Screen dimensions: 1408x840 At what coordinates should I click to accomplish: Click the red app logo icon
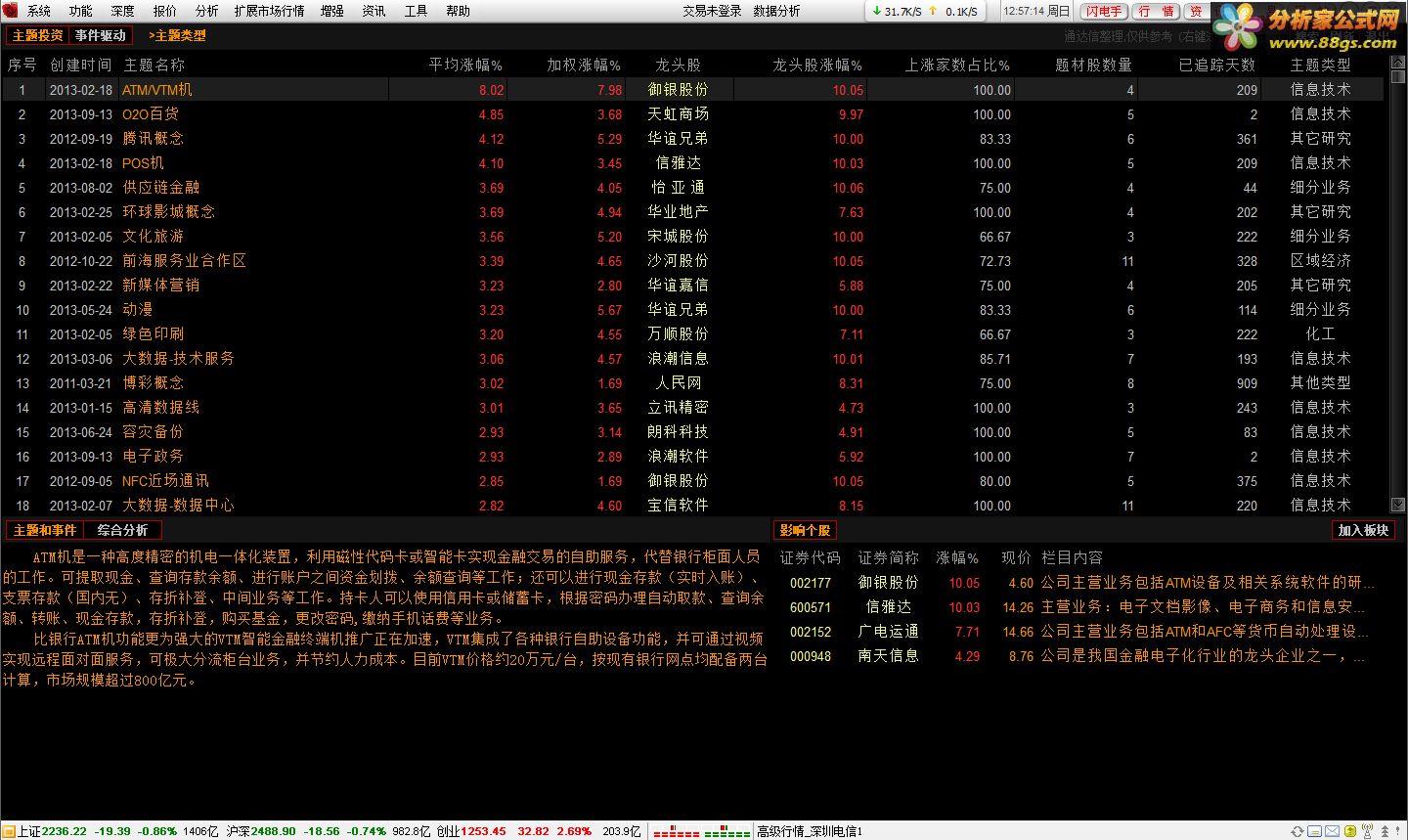10,11
